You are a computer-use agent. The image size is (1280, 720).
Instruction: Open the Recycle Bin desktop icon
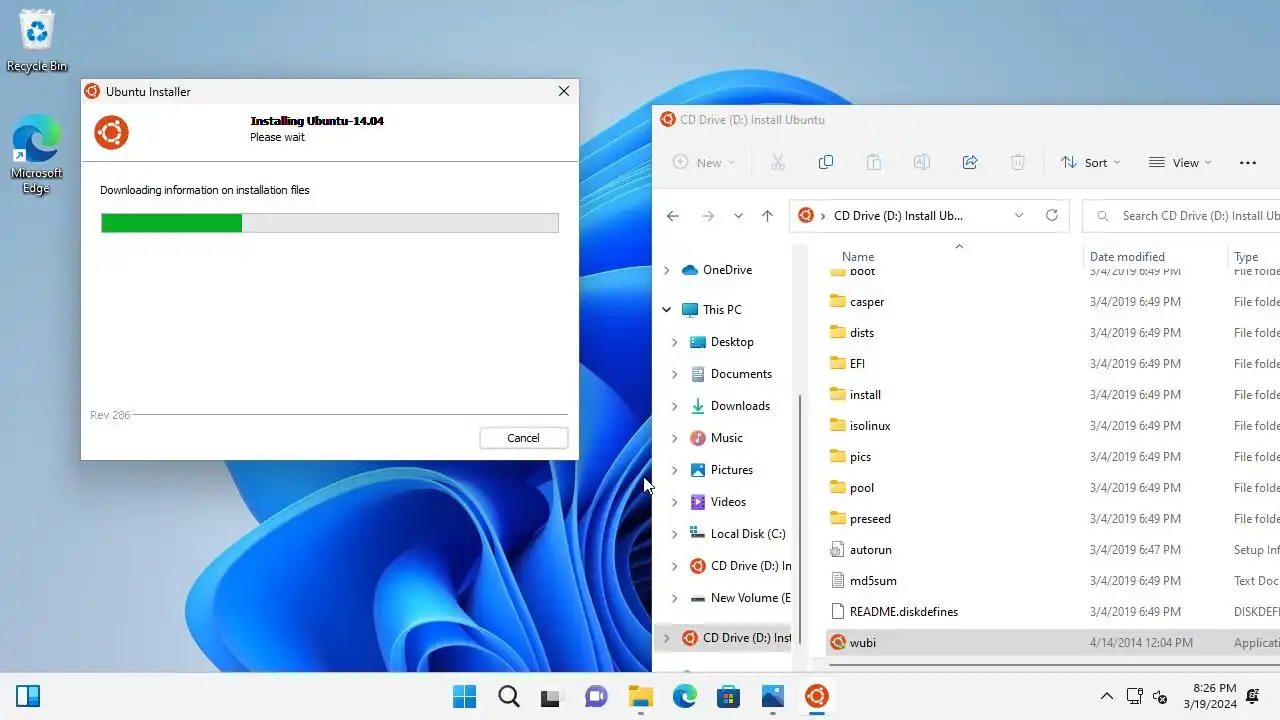pos(37,41)
